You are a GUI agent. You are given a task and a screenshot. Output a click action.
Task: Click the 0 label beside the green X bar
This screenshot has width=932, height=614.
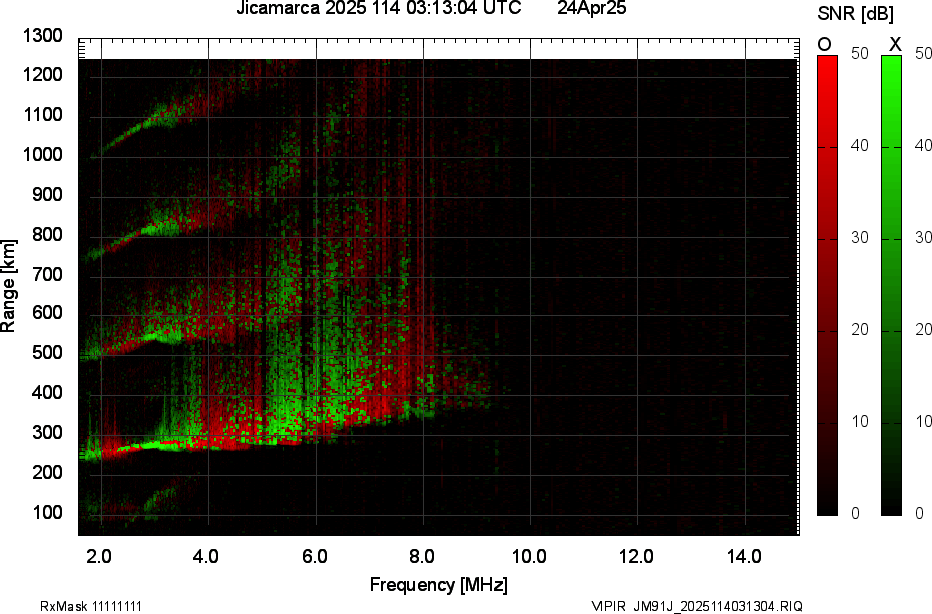[920, 514]
